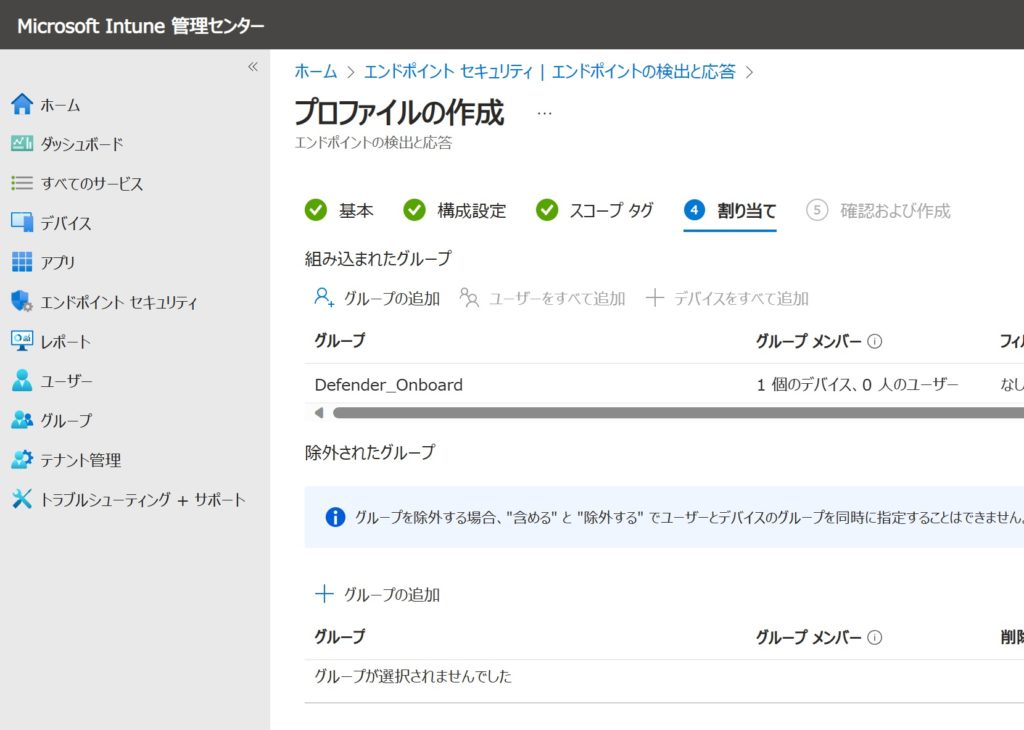Screen dimensions: 1024x730
Task: Open Endpoint Security shield icon
Action: [22, 302]
